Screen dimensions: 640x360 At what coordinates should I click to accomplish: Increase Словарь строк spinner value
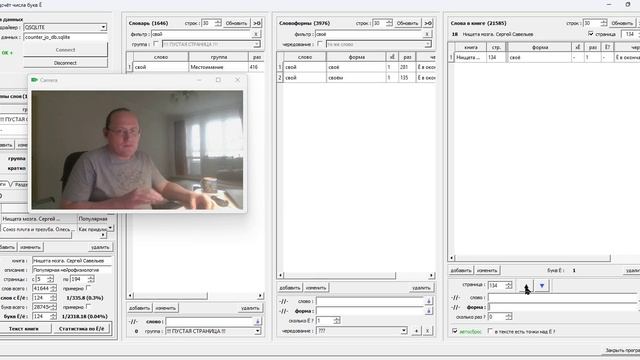pyautogui.click(x=218, y=21)
